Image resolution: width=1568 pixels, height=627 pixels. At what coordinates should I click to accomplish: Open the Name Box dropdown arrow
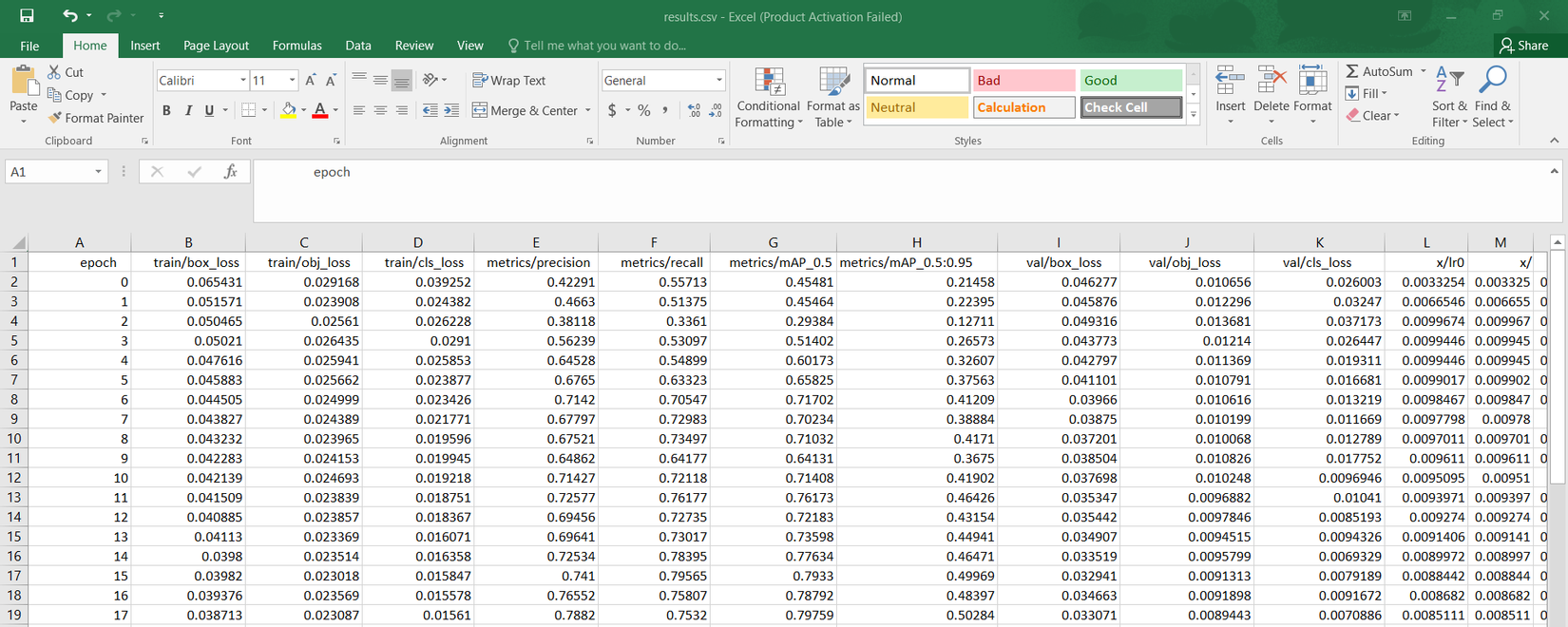pos(98,172)
